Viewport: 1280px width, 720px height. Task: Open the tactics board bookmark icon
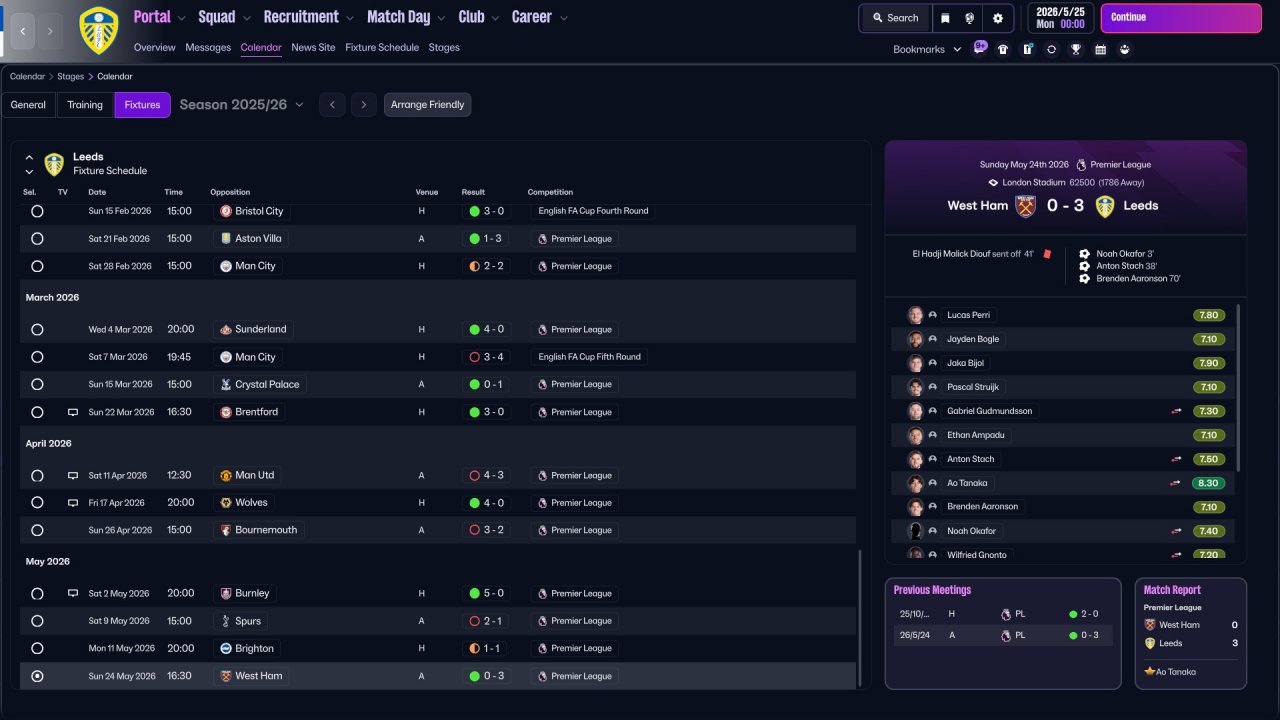(1027, 49)
